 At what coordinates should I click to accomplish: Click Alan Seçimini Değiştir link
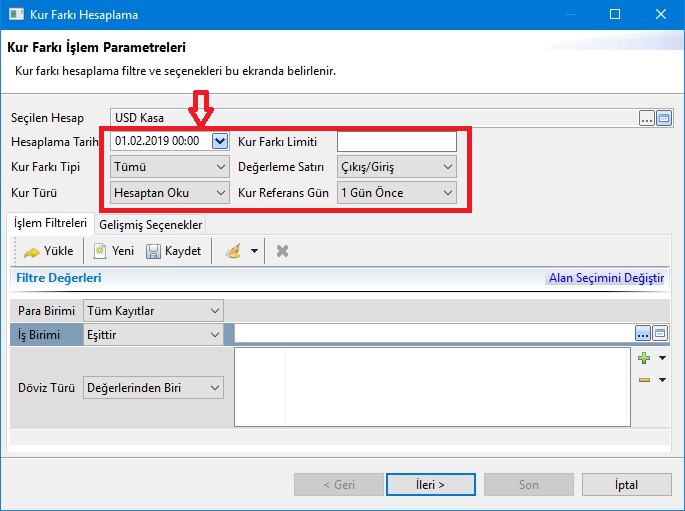[605, 278]
